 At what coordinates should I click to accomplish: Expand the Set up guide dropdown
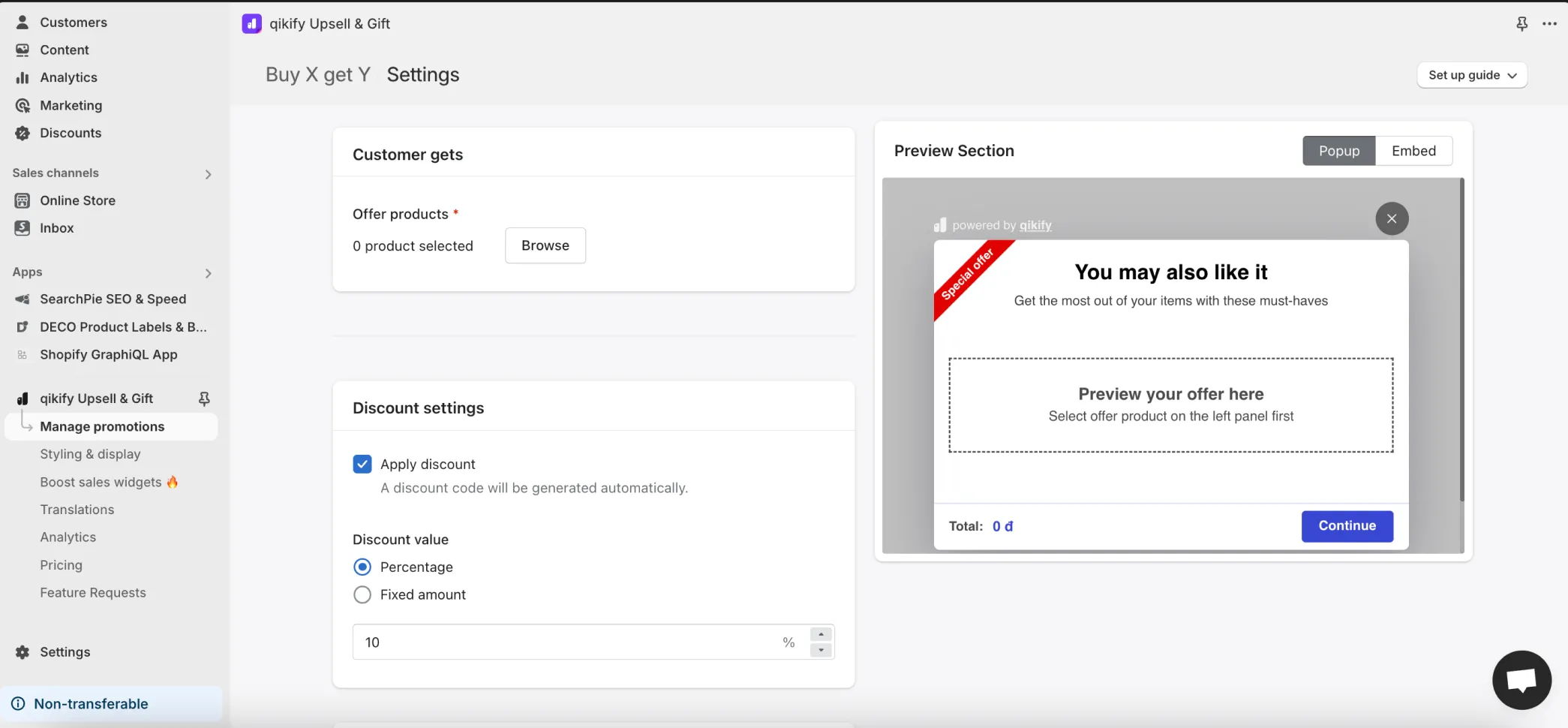1472,75
